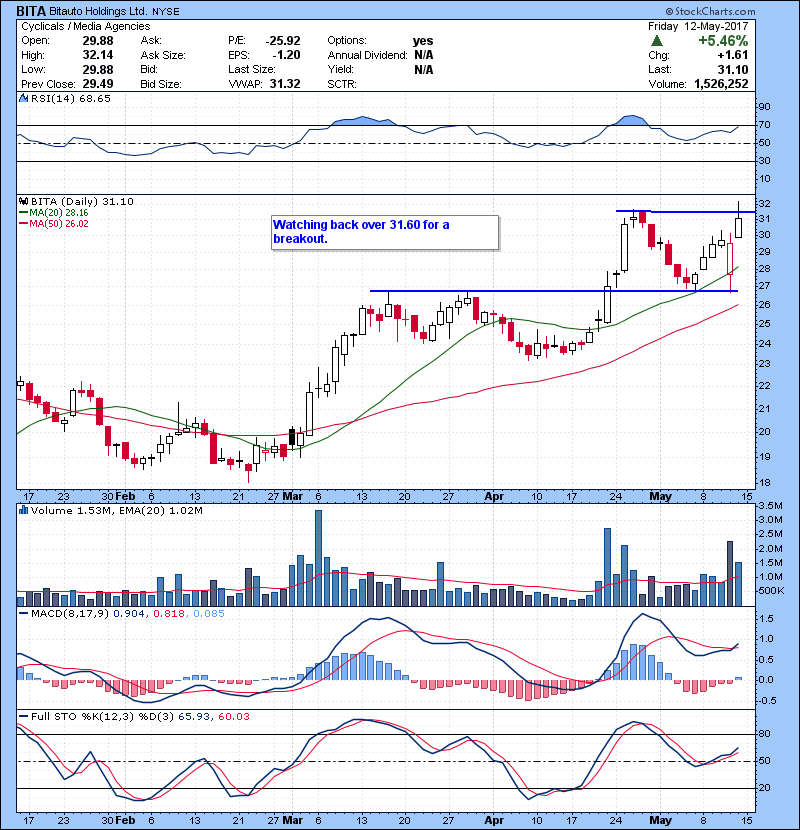Click the BITA (Daily) 31.10 legend
Screen dimensions: 800x830
pos(82,201)
